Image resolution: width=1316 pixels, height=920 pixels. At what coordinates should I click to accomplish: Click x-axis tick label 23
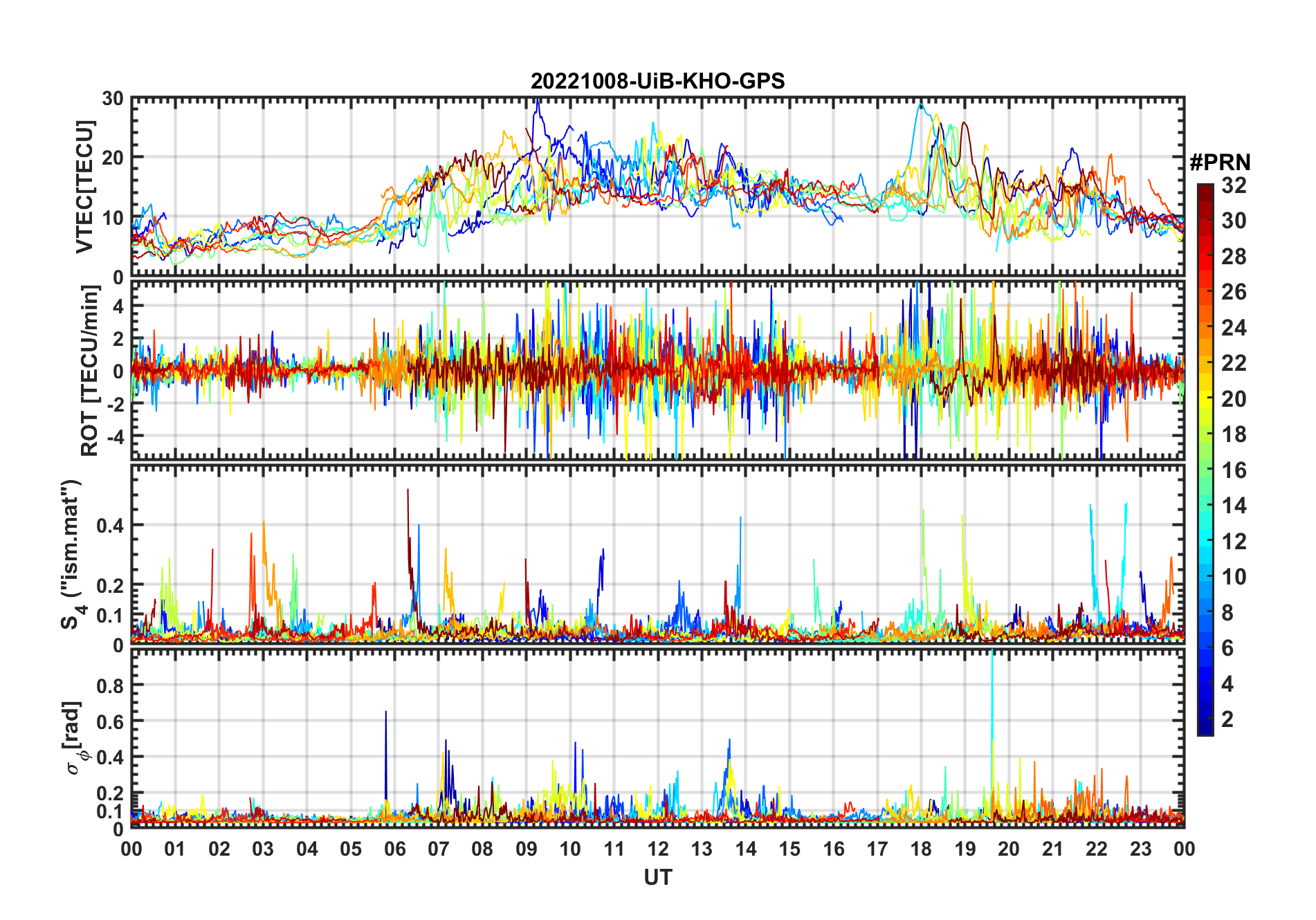pyautogui.click(x=1140, y=849)
